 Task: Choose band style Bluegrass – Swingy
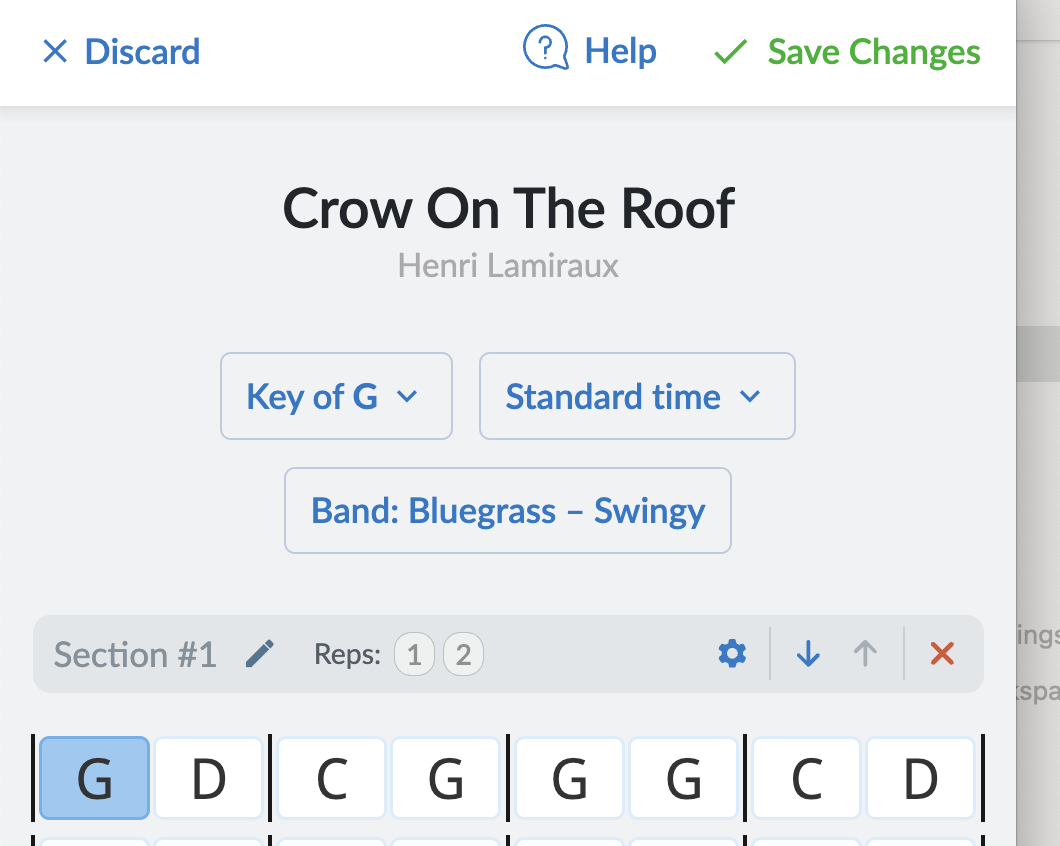(x=508, y=511)
